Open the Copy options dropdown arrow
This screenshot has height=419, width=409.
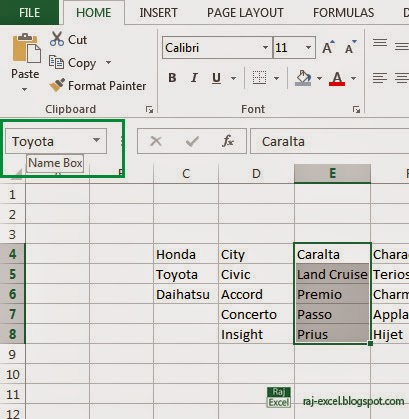(x=108, y=62)
